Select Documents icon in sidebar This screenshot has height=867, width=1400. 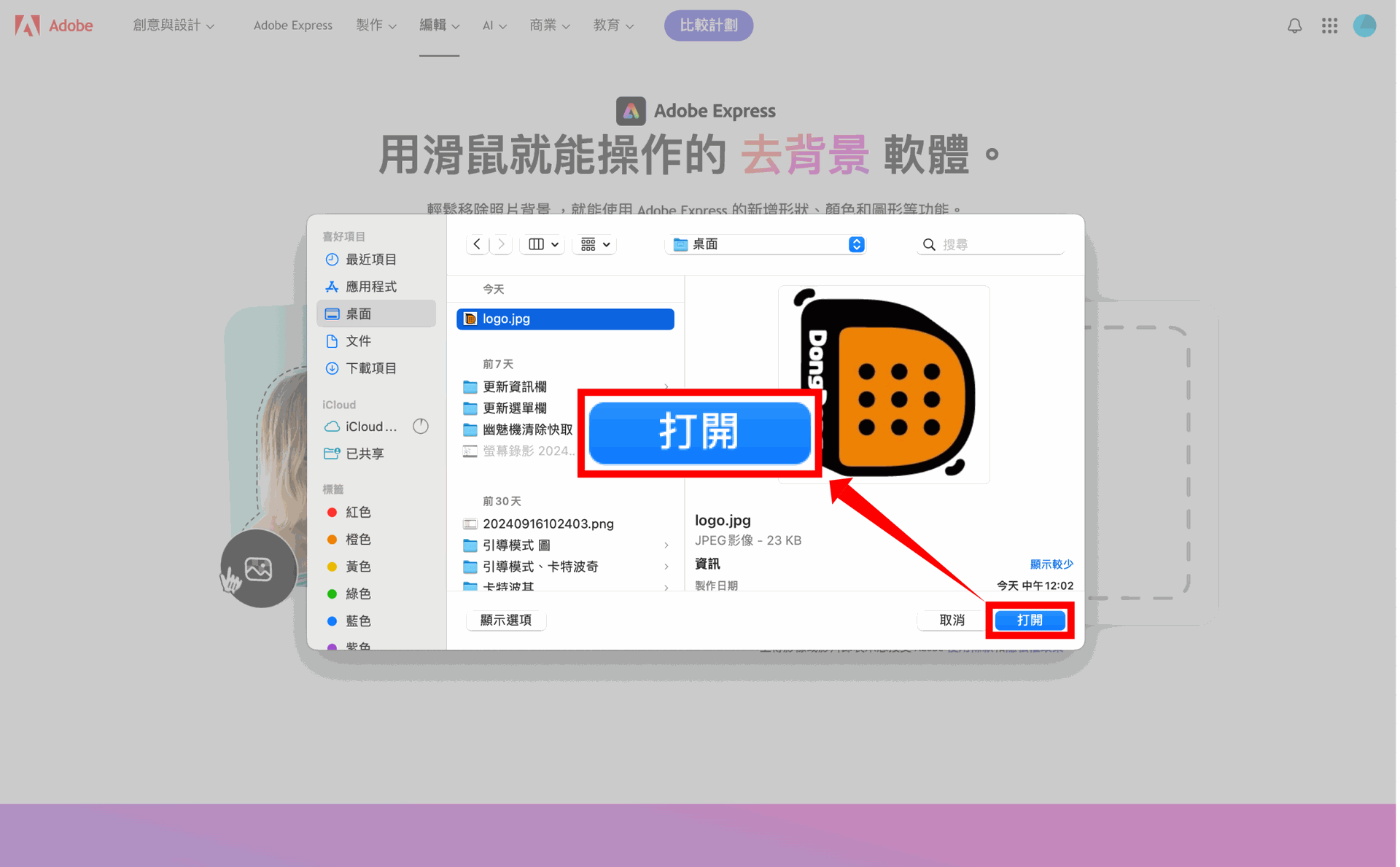click(x=332, y=341)
